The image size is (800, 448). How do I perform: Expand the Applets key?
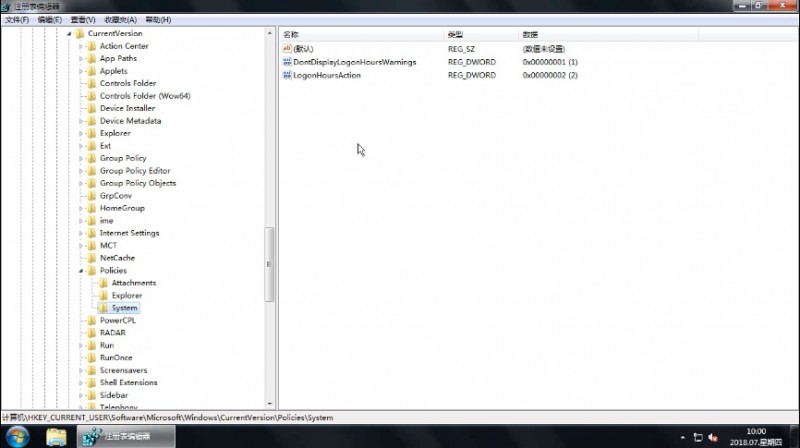click(81, 71)
